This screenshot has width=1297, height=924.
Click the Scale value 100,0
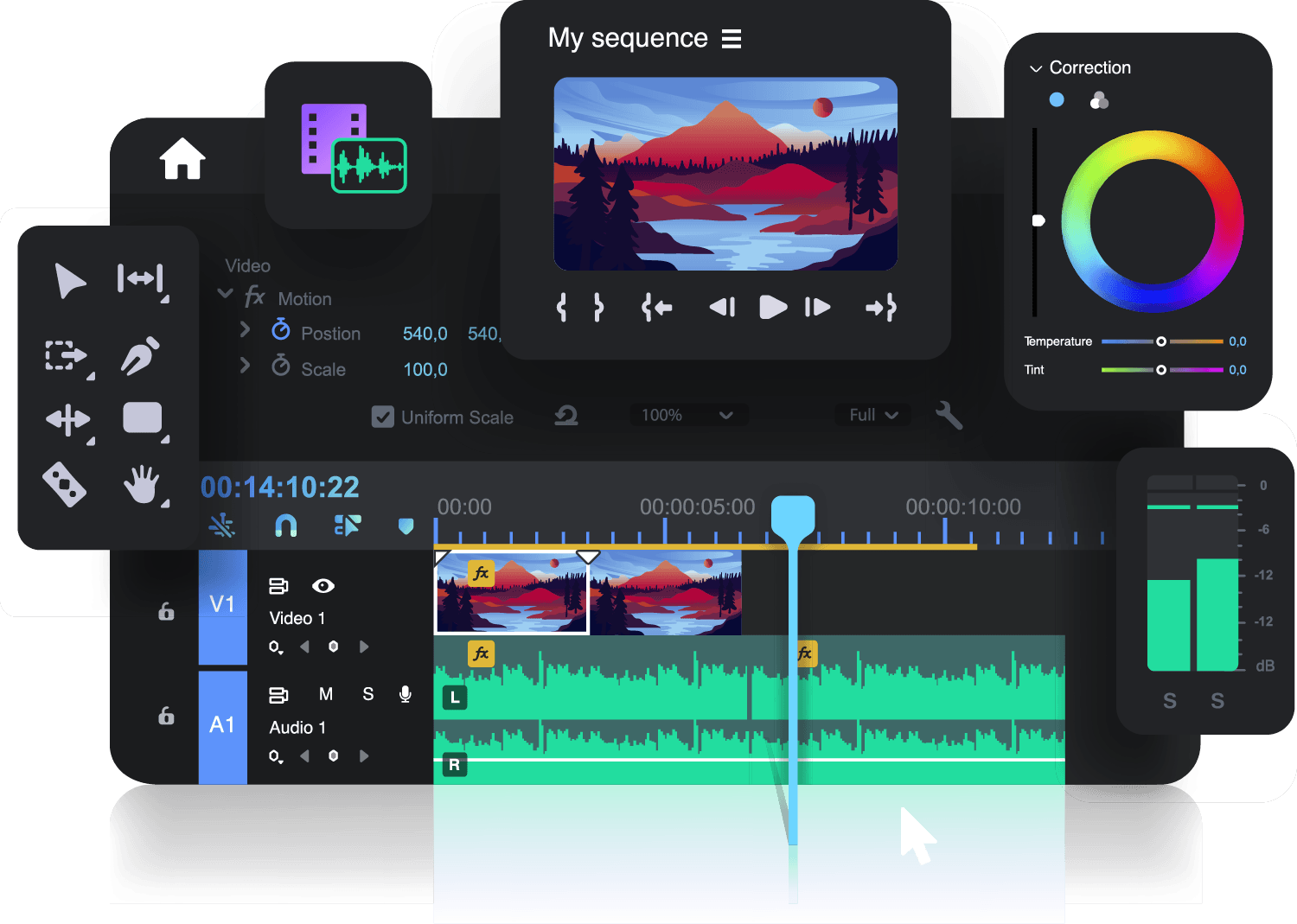pyautogui.click(x=425, y=369)
